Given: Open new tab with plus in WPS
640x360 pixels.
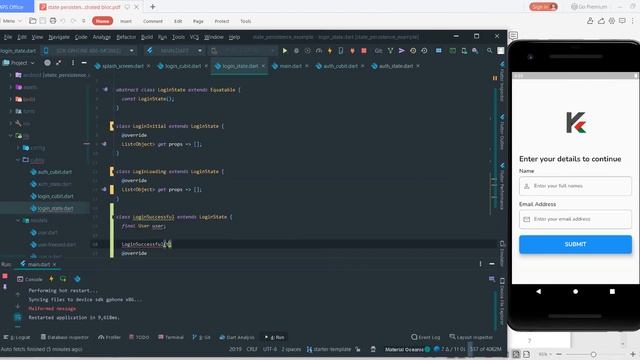Looking at the screenshot, I should click(x=152, y=7).
